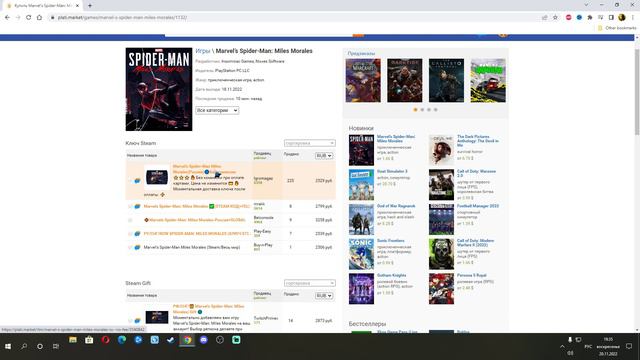Open Gotham Knights link
Image resolution: width=640 pixels, height=360 pixels.
[391, 276]
